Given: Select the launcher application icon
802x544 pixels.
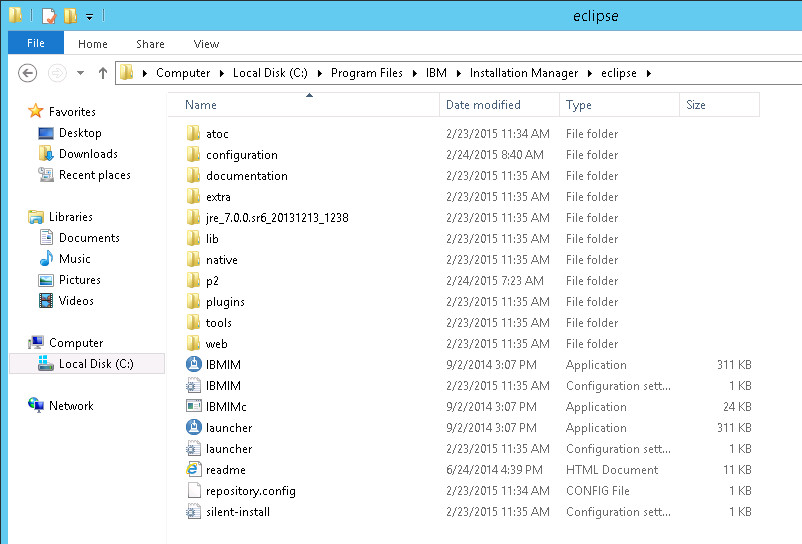Looking at the screenshot, I should coord(193,427).
